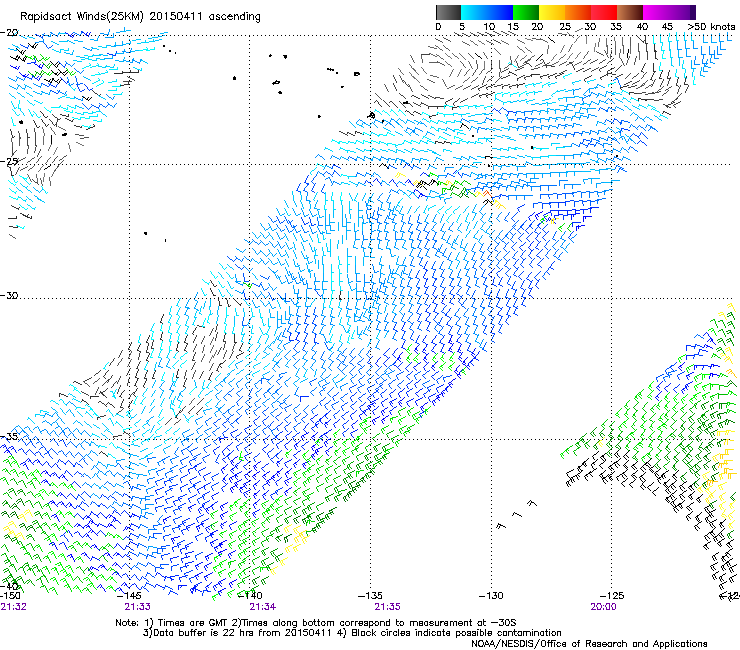The image size is (740, 650).
Task: Click the "21:35" pass time label
Action: pyautogui.click(x=387, y=607)
